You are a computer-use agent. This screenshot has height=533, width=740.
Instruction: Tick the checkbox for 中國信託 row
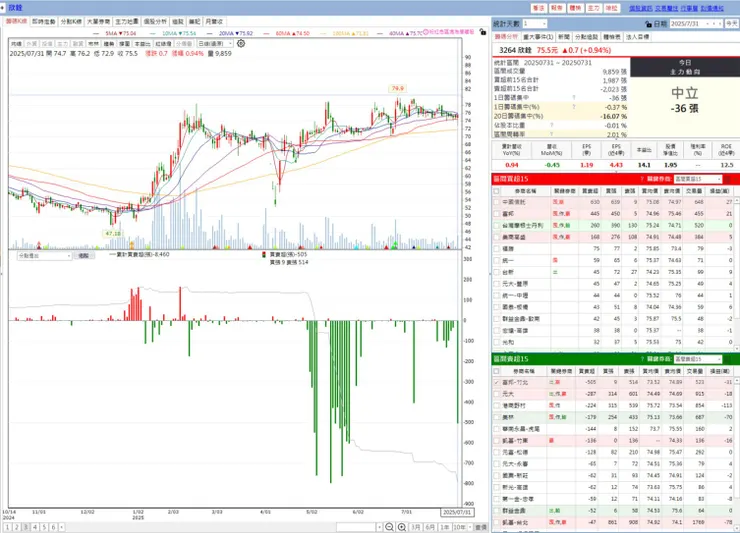(x=496, y=202)
